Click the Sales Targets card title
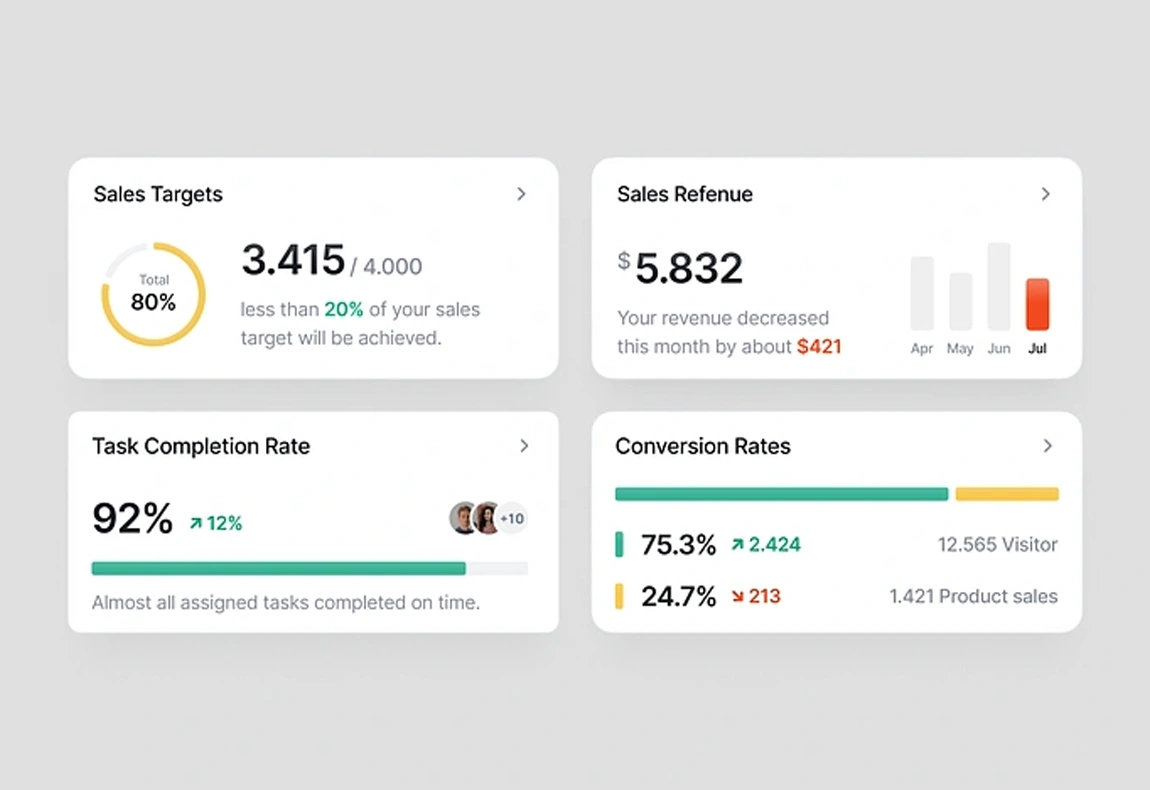 158,194
